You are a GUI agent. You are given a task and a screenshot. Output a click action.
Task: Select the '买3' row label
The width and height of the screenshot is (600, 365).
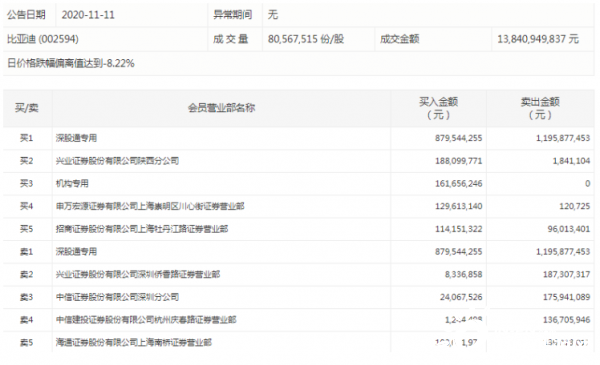(x=26, y=184)
